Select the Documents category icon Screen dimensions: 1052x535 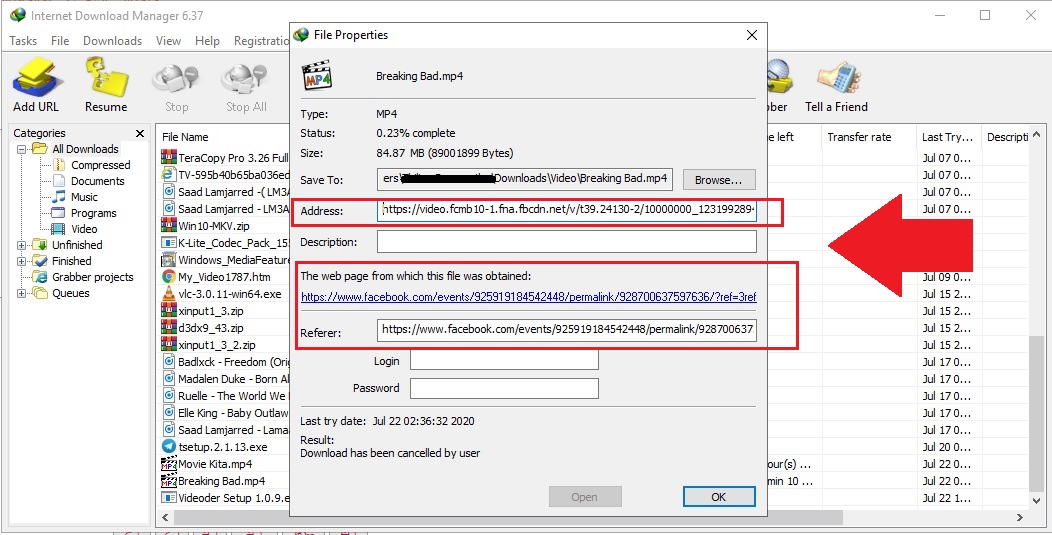[x=59, y=181]
